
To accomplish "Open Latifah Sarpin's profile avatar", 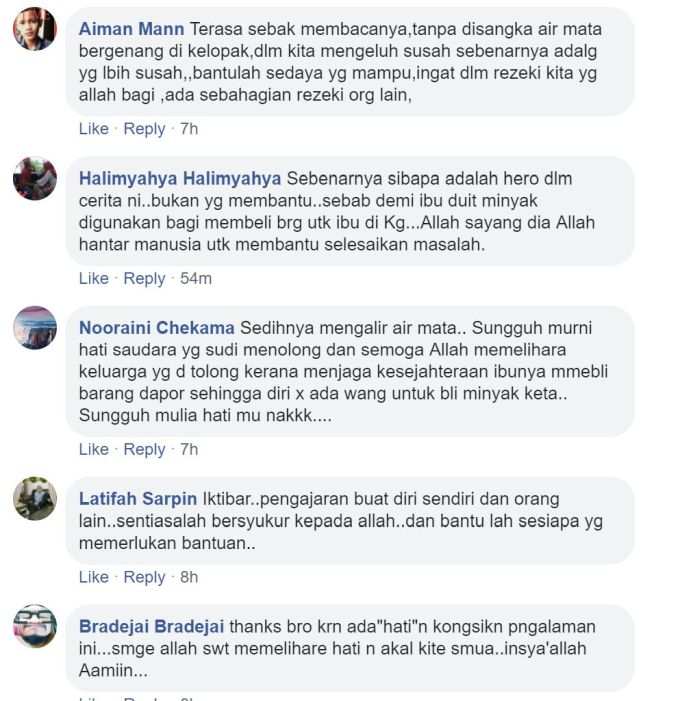I will coord(35,498).
